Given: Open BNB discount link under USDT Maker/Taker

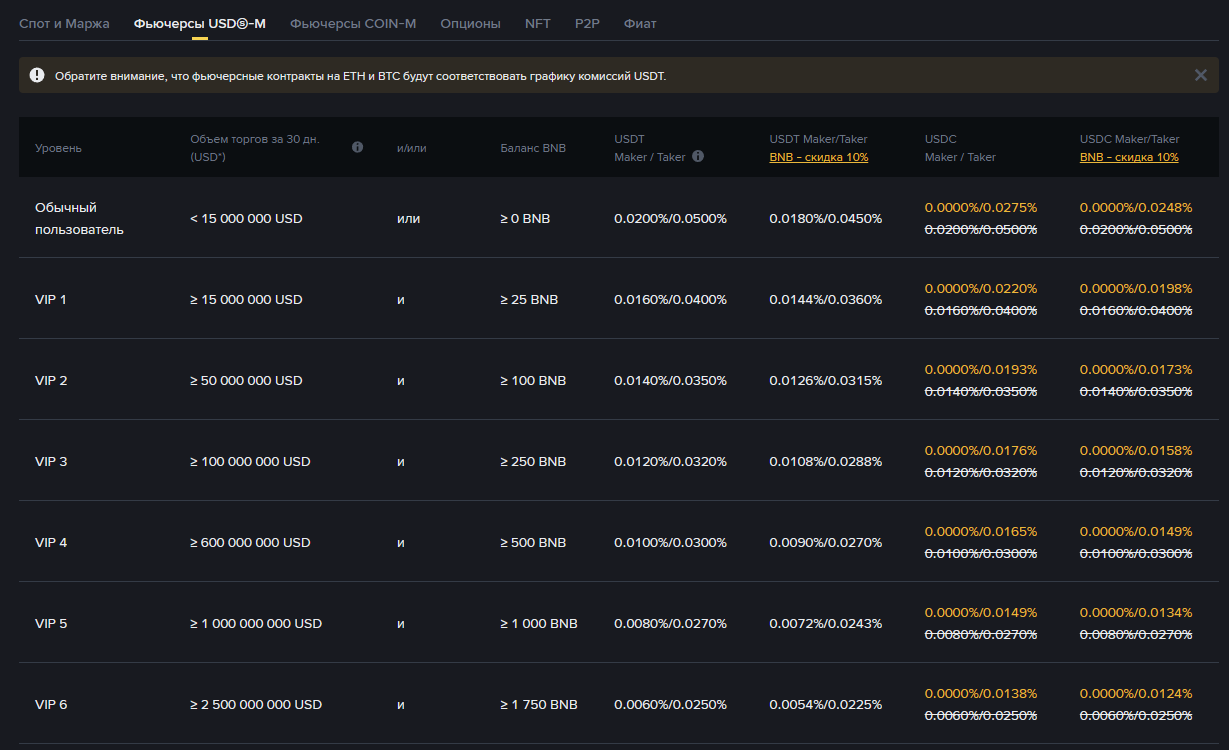Looking at the screenshot, I should point(818,157).
